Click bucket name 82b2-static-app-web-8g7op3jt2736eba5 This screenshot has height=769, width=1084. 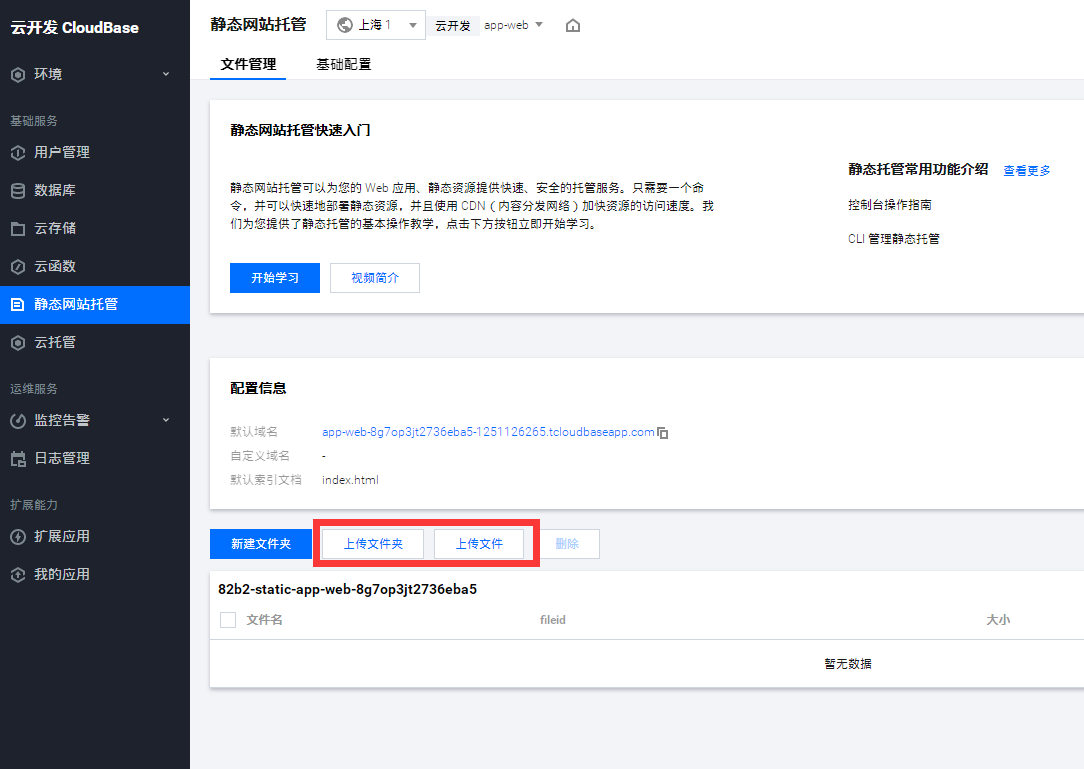pyautogui.click(x=348, y=589)
